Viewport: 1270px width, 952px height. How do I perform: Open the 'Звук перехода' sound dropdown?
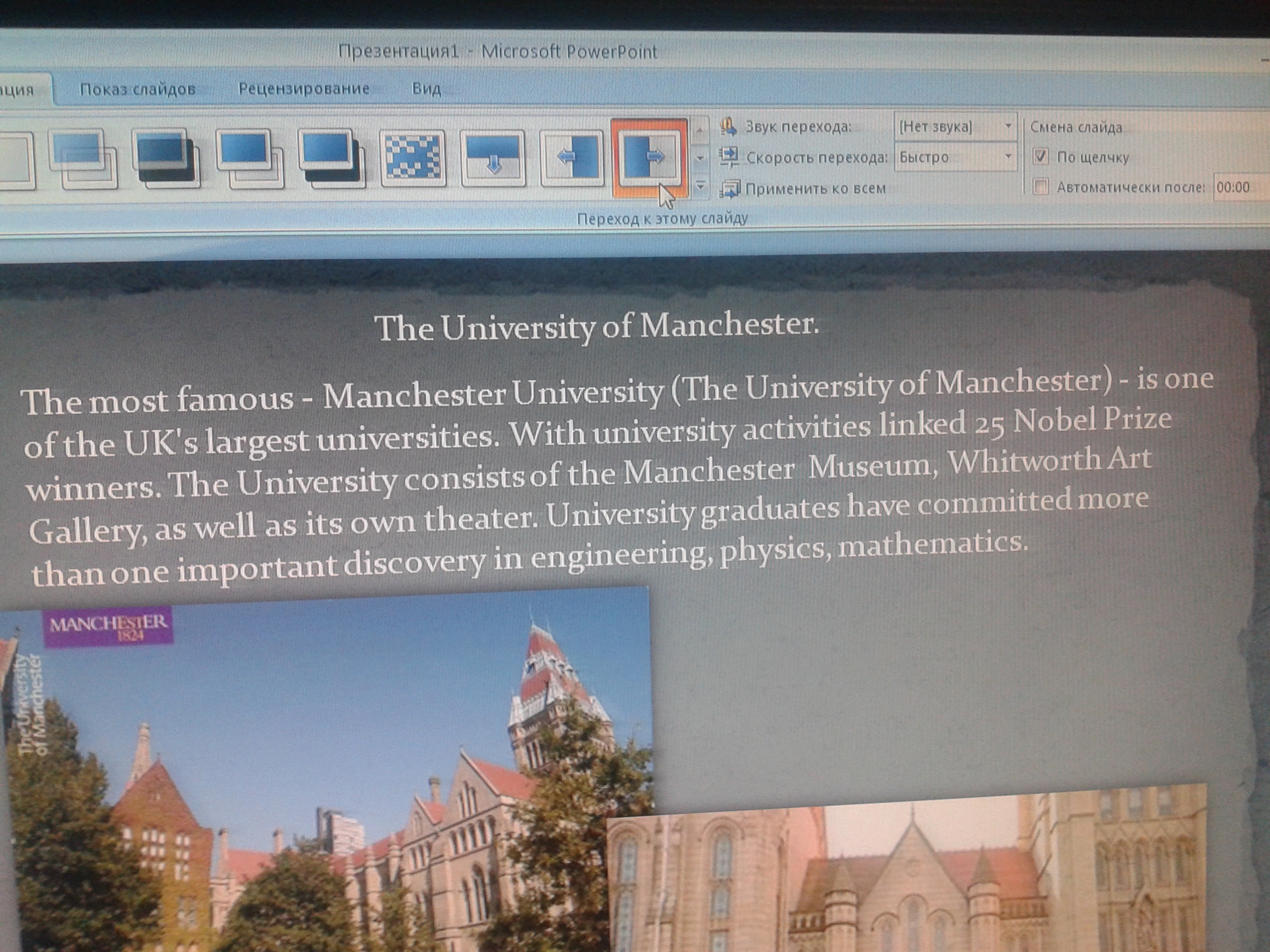pyautogui.click(x=1008, y=126)
